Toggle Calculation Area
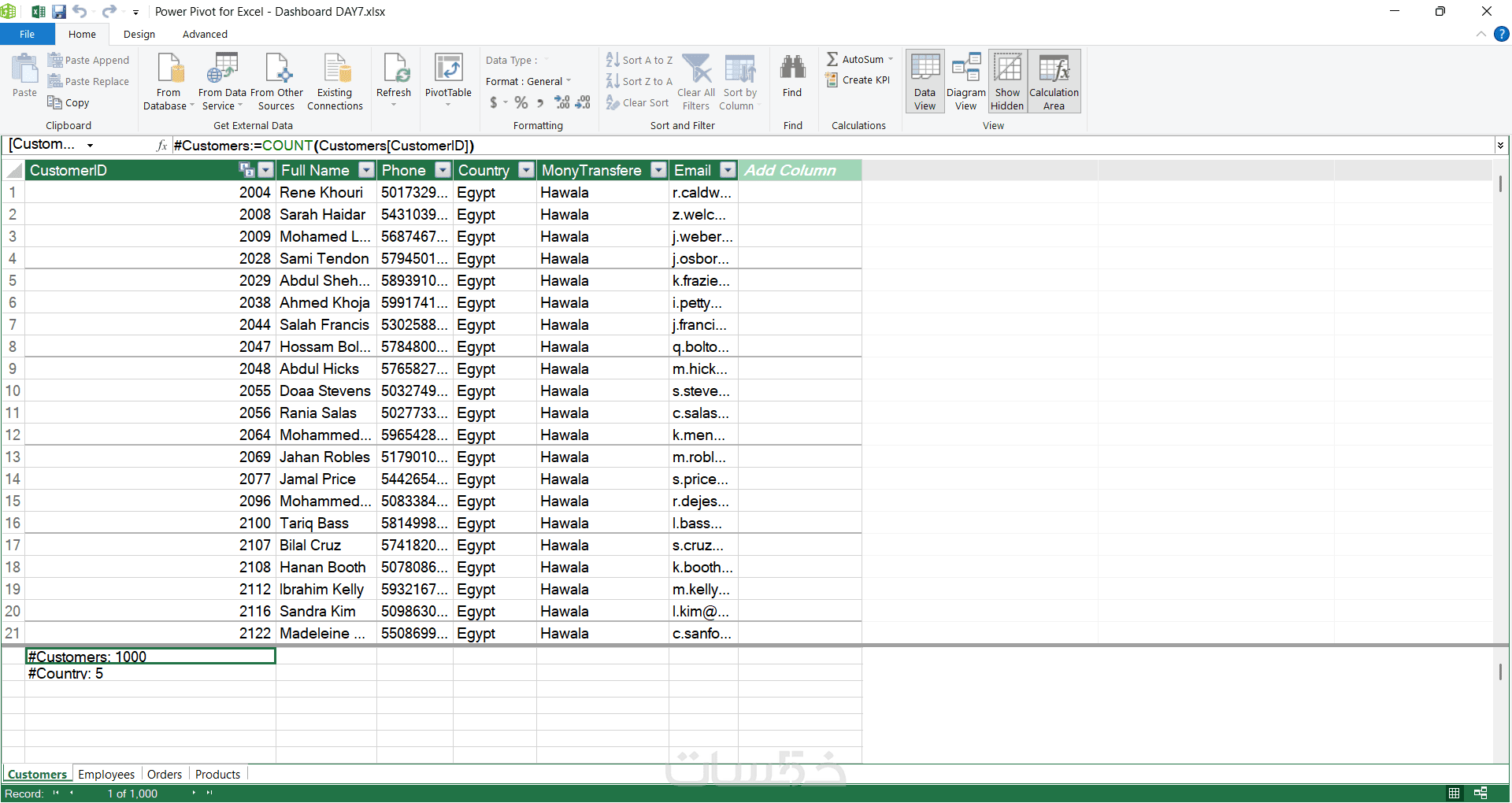This screenshot has width=1512, height=803. coord(1054,82)
